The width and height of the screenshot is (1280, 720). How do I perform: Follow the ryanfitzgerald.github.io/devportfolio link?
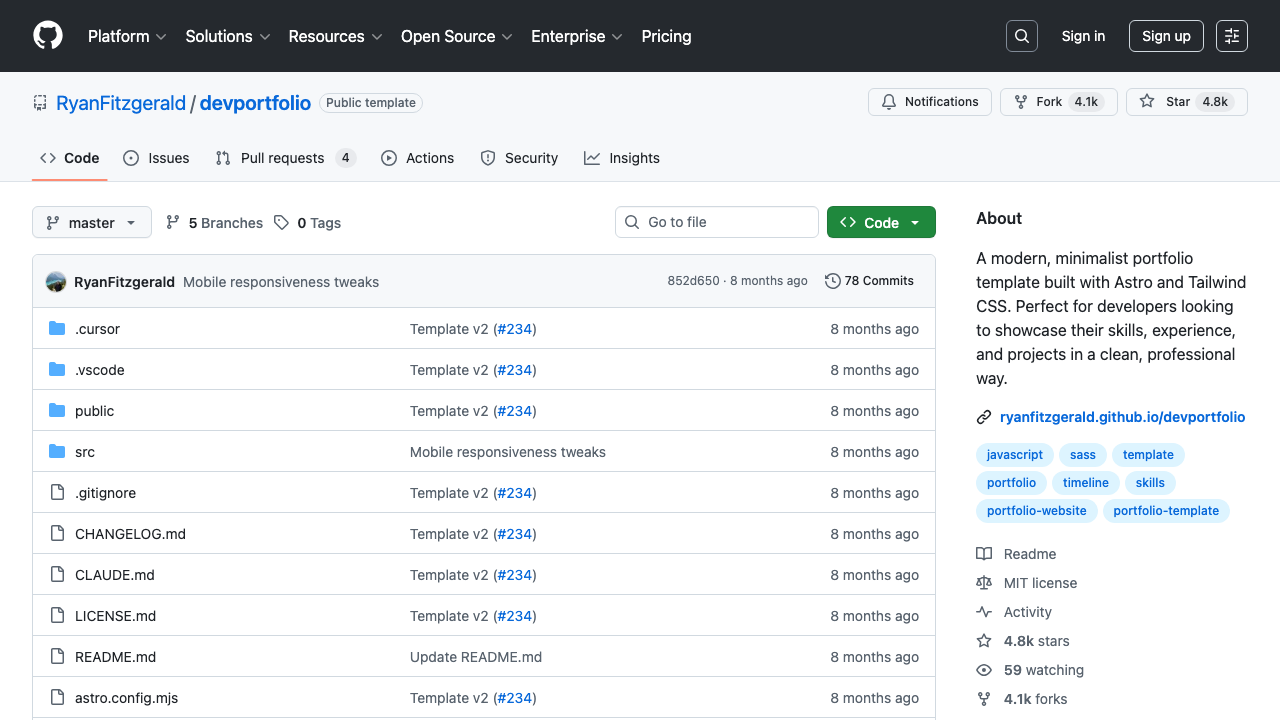(x=1123, y=417)
